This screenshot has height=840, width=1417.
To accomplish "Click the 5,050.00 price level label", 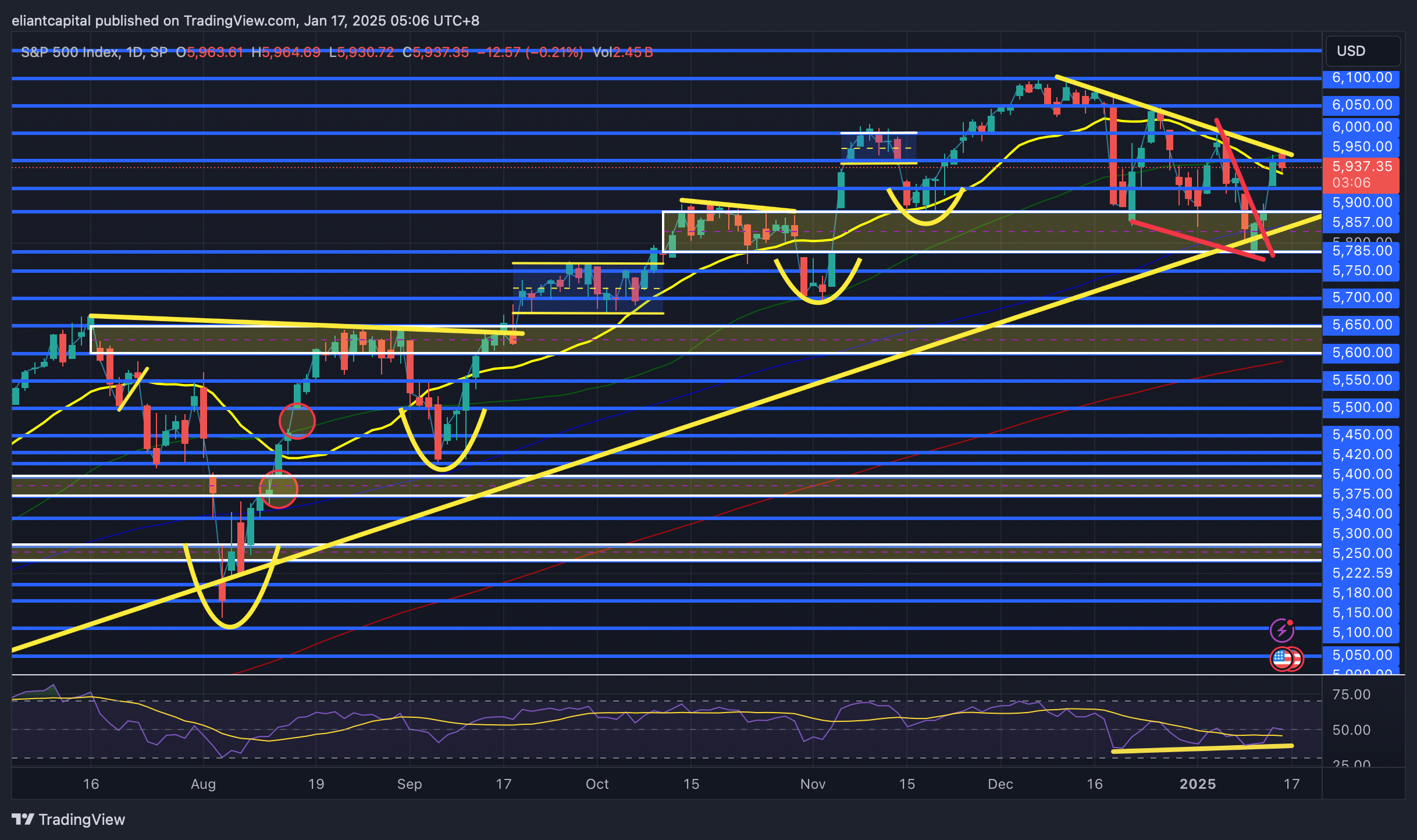I will 1361,655.
